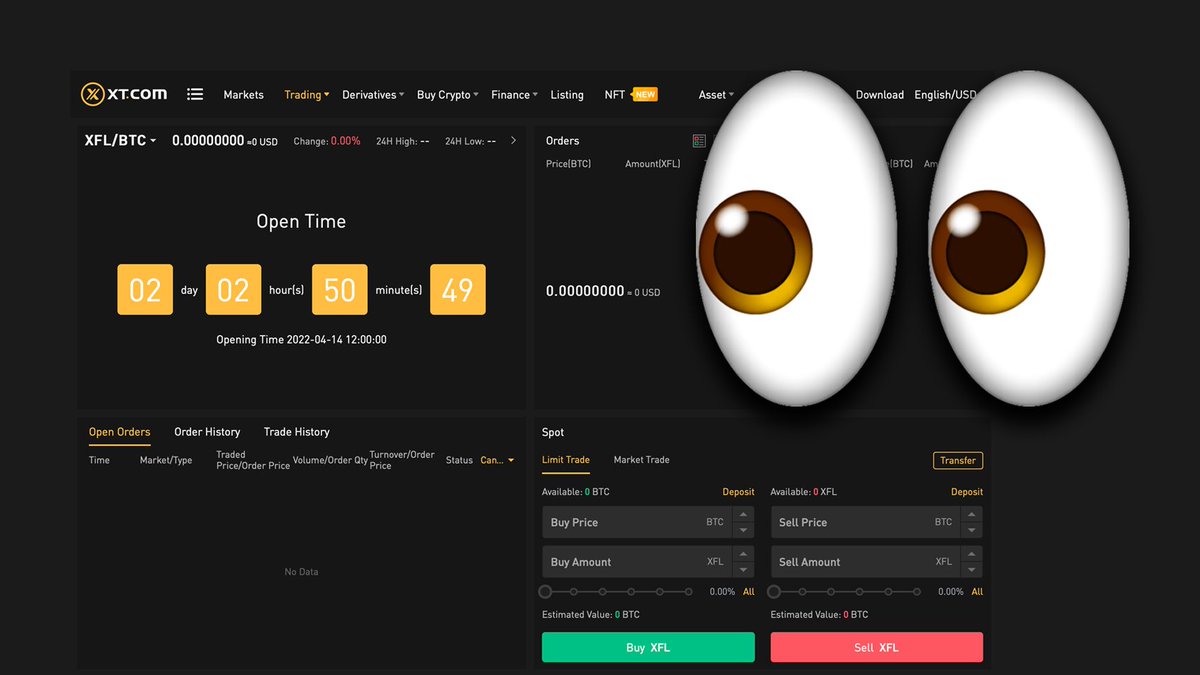Screen dimensions: 1200x675
Task: Change language and currency English/USD
Action: coord(945,95)
